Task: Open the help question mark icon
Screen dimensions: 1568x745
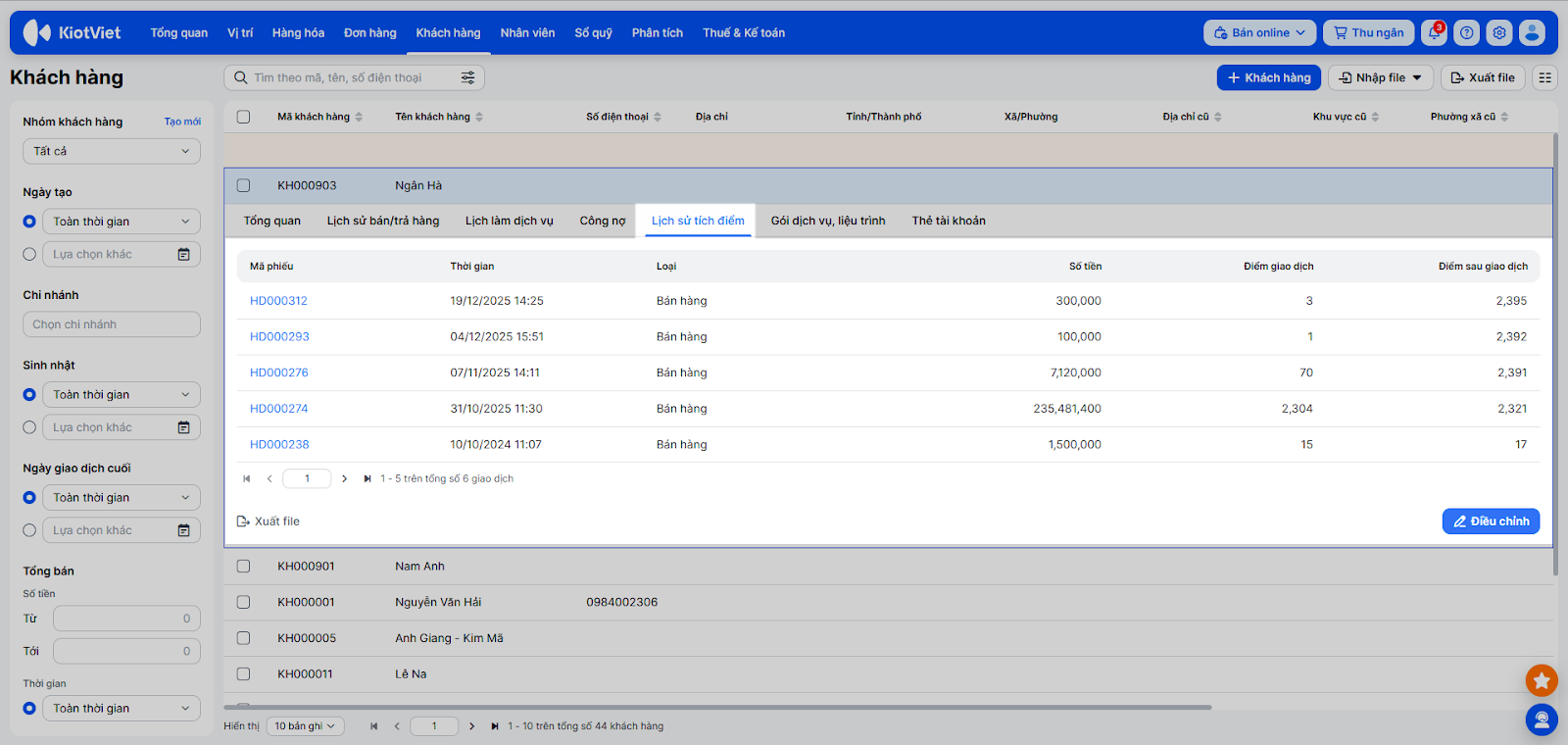Action: click(1466, 33)
